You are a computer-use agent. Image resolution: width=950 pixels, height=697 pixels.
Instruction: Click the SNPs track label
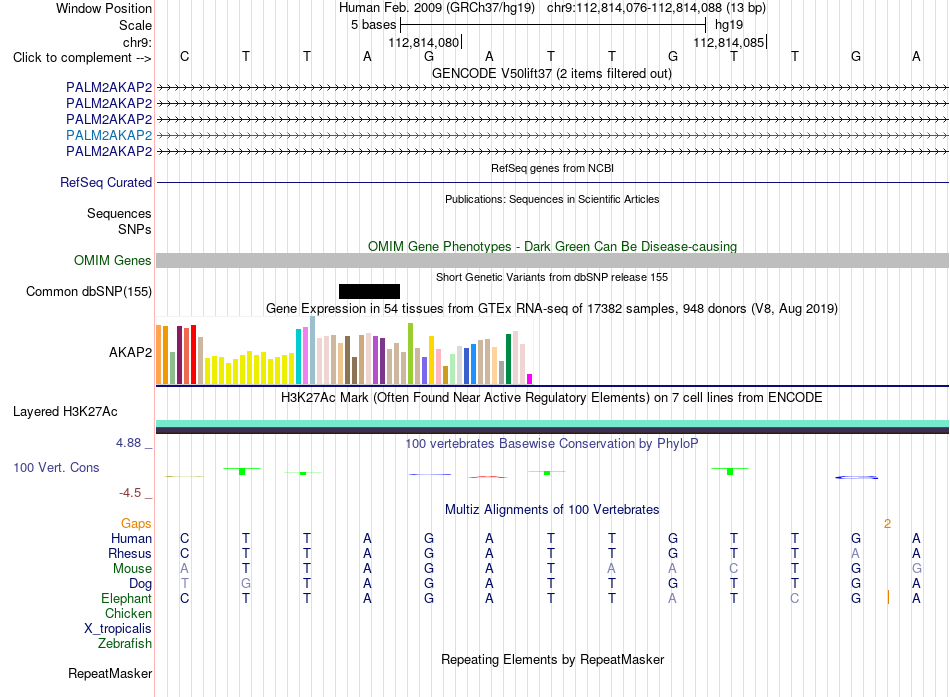(x=135, y=229)
